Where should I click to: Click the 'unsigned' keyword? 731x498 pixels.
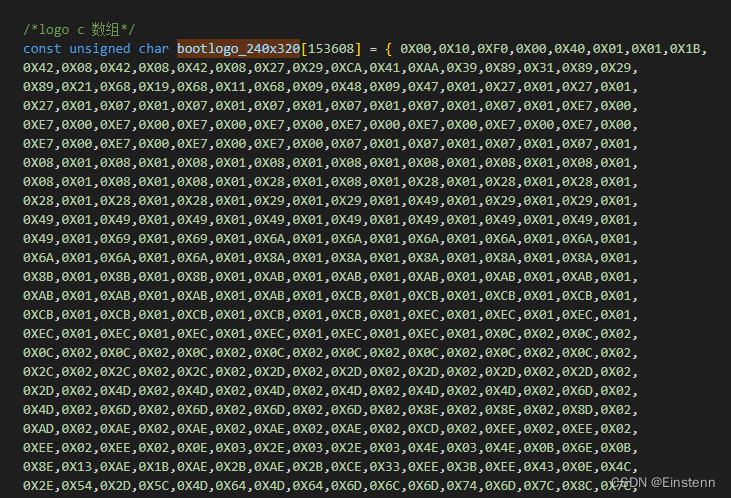100,49
